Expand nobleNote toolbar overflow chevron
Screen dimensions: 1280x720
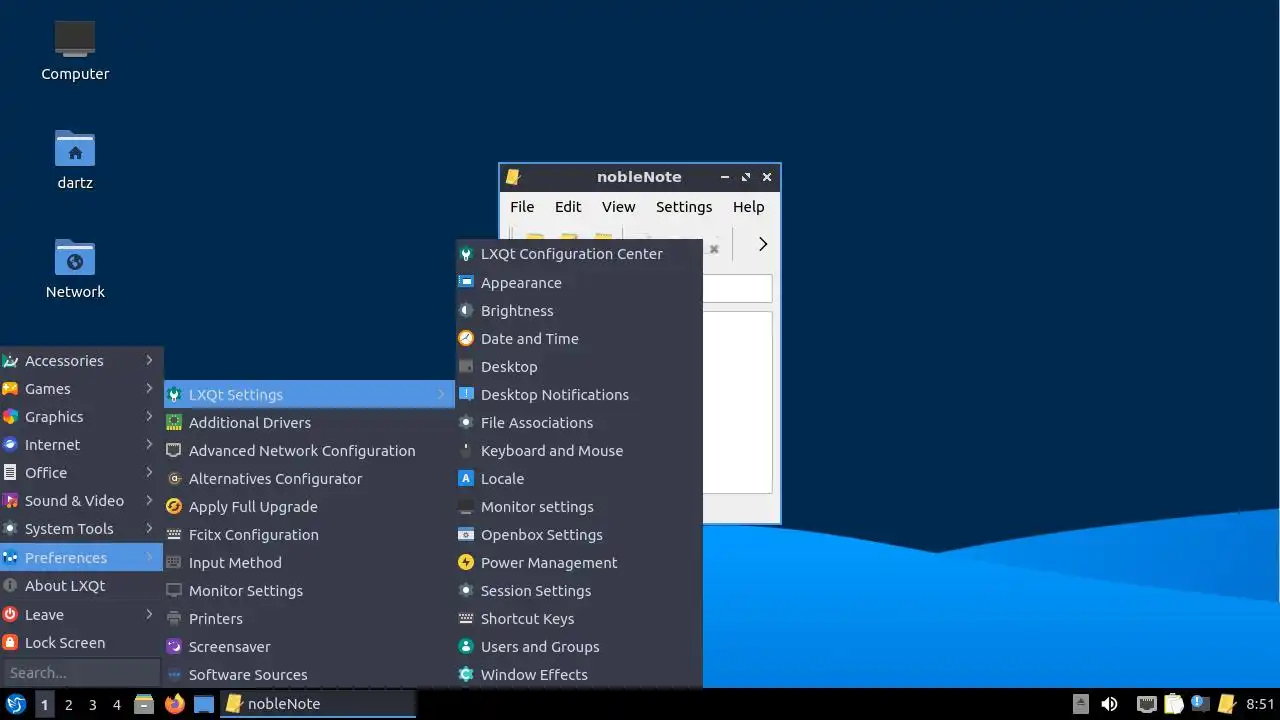coord(762,244)
